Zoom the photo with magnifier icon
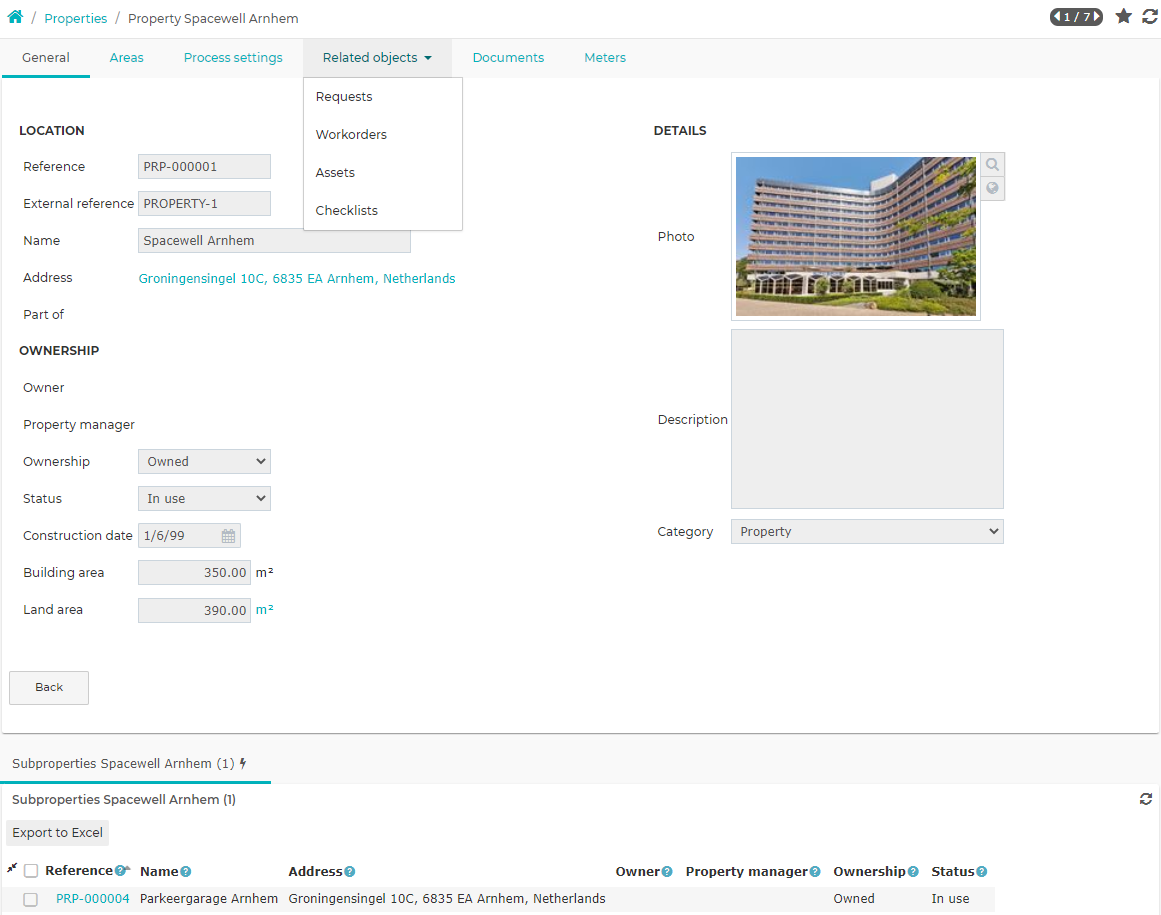This screenshot has height=915, width=1161. (x=992, y=164)
